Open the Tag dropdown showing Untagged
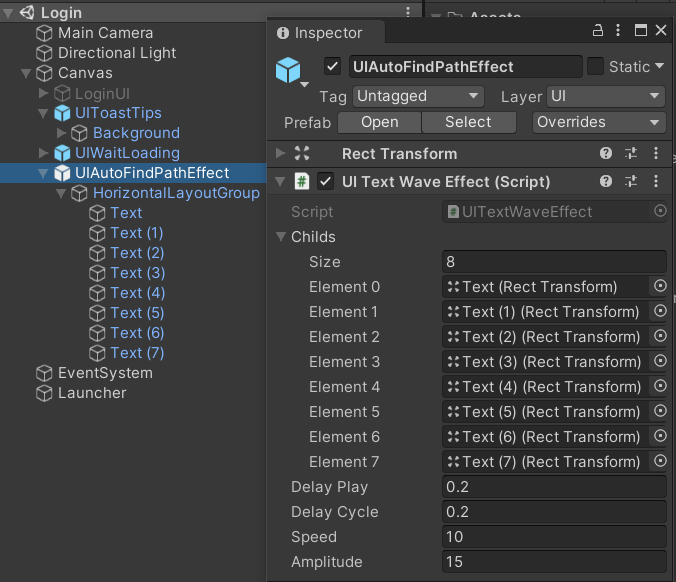 pyautogui.click(x=418, y=97)
